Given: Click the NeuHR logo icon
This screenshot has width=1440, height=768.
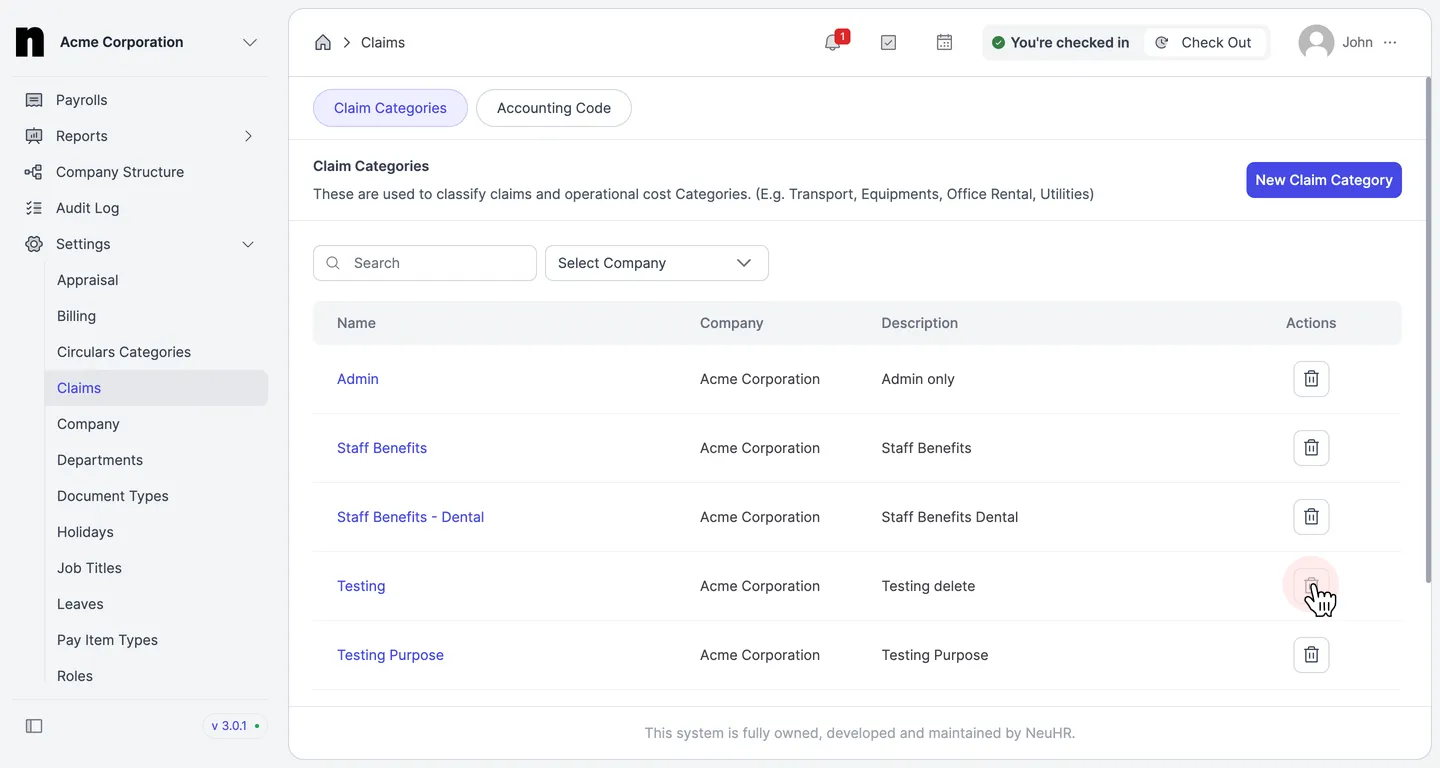Looking at the screenshot, I should (x=30, y=42).
